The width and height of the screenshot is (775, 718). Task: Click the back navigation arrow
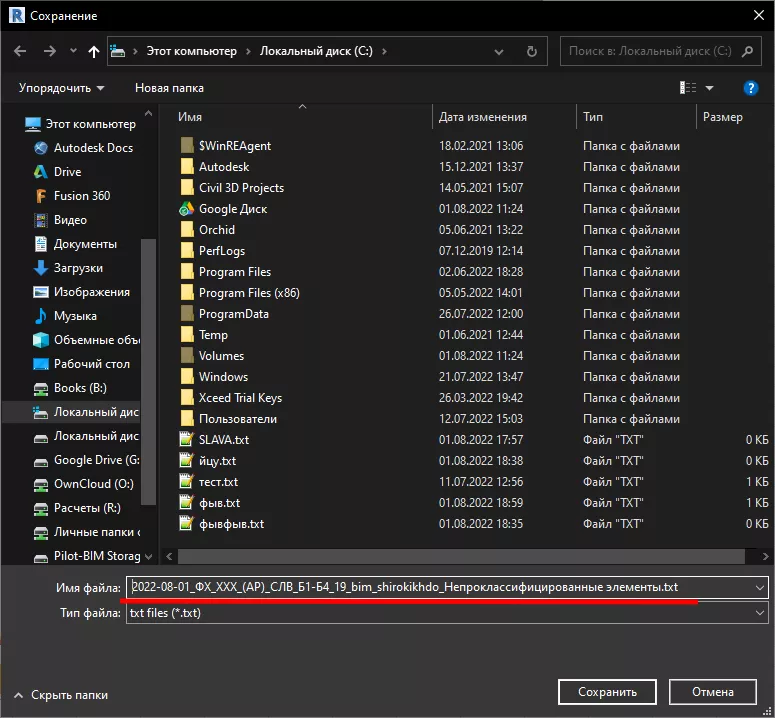[x=20, y=51]
